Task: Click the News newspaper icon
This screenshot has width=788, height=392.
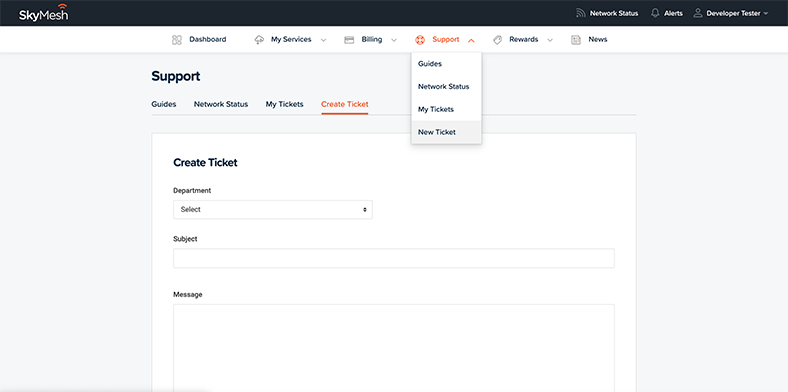Action: coord(576,40)
